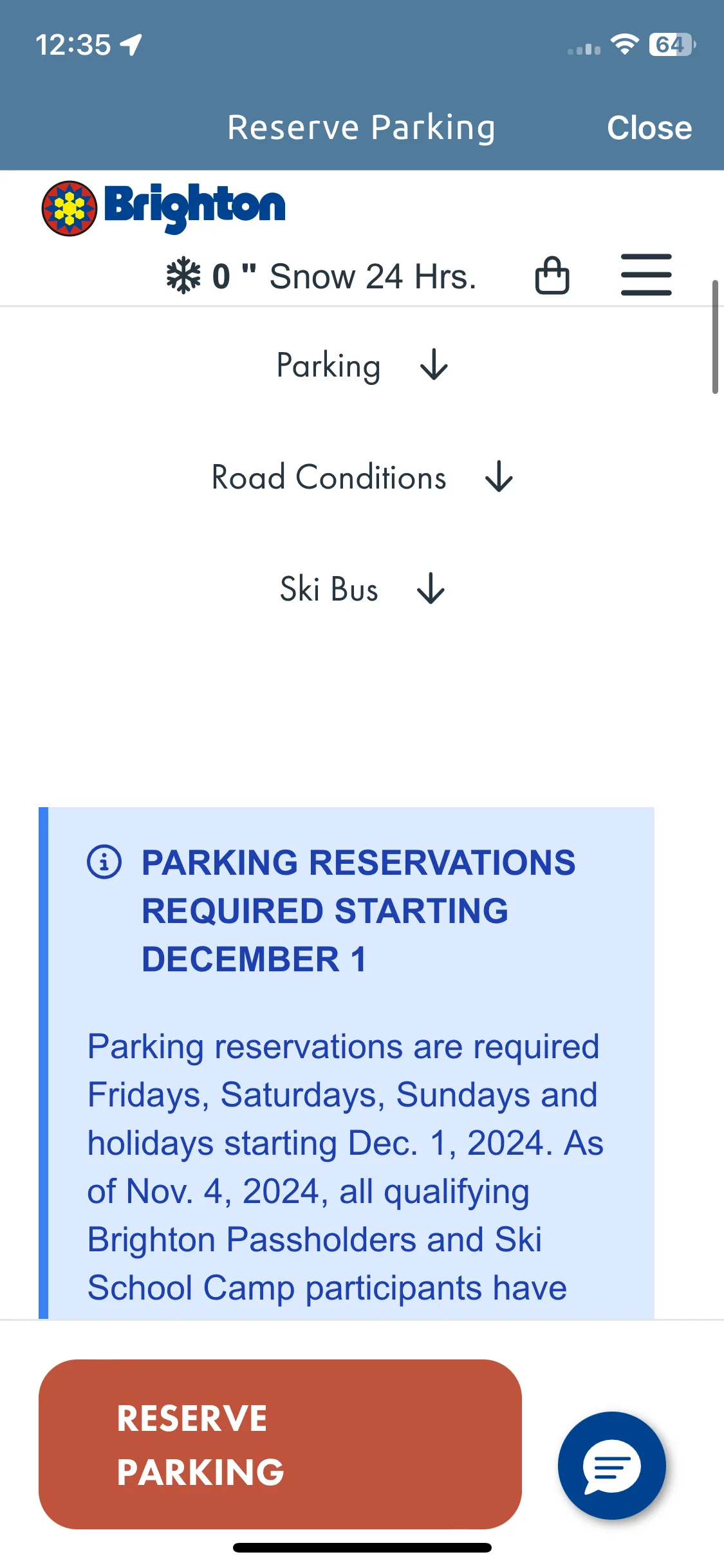Jump to the Parking section

click(x=329, y=366)
